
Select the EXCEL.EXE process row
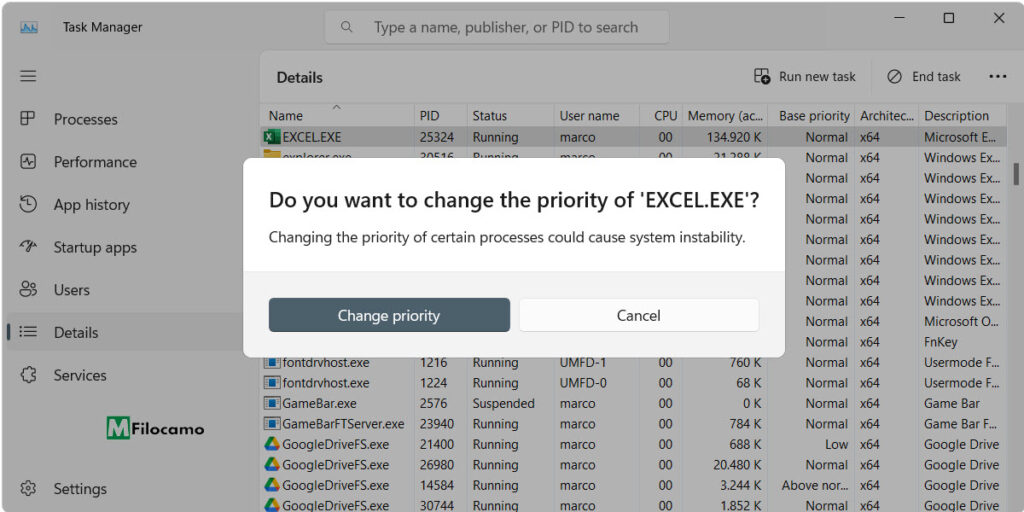[x=633, y=137]
